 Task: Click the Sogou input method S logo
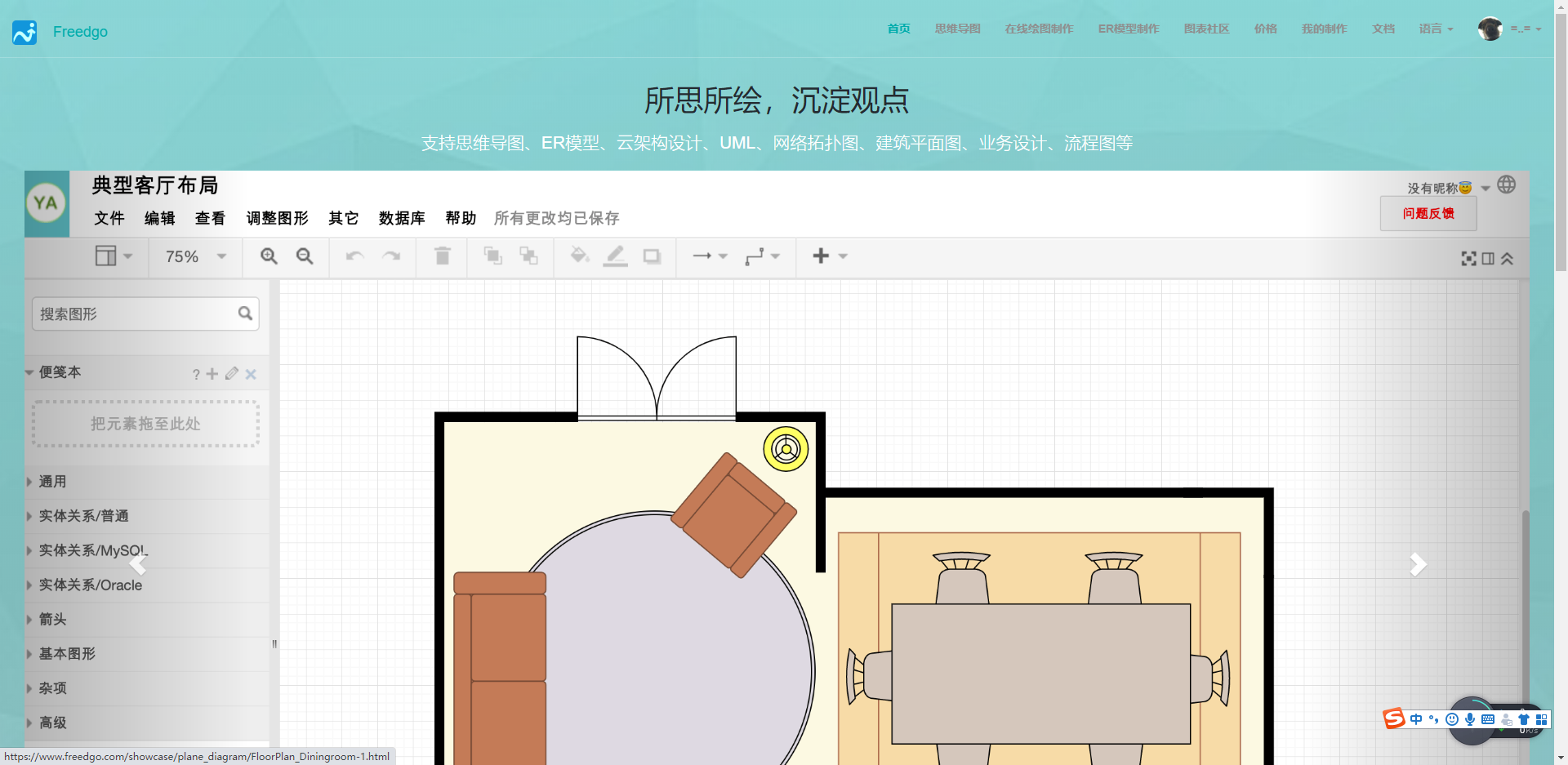(x=1394, y=718)
